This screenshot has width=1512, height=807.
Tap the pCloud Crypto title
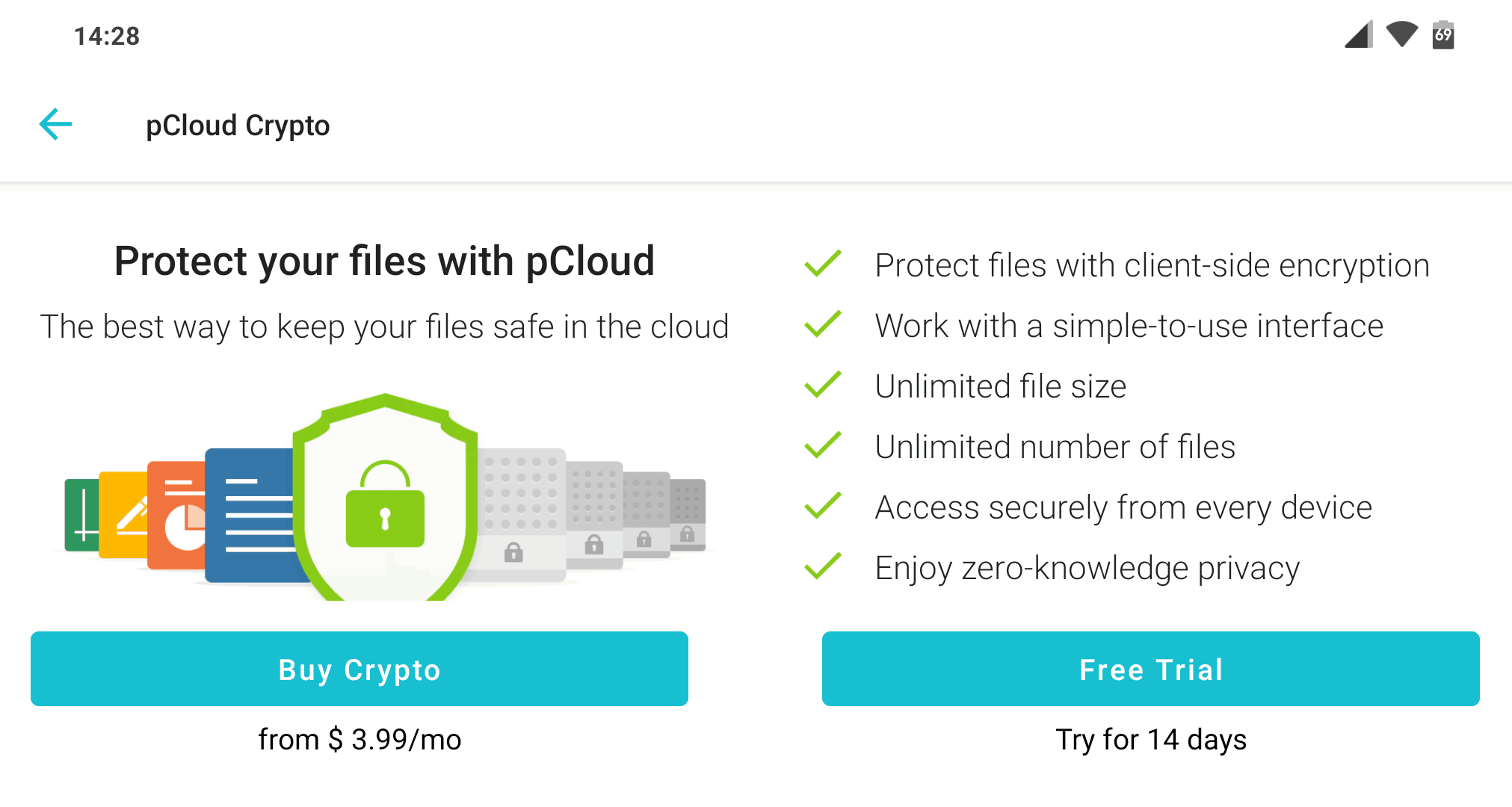pyautogui.click(x=238, y=126)
